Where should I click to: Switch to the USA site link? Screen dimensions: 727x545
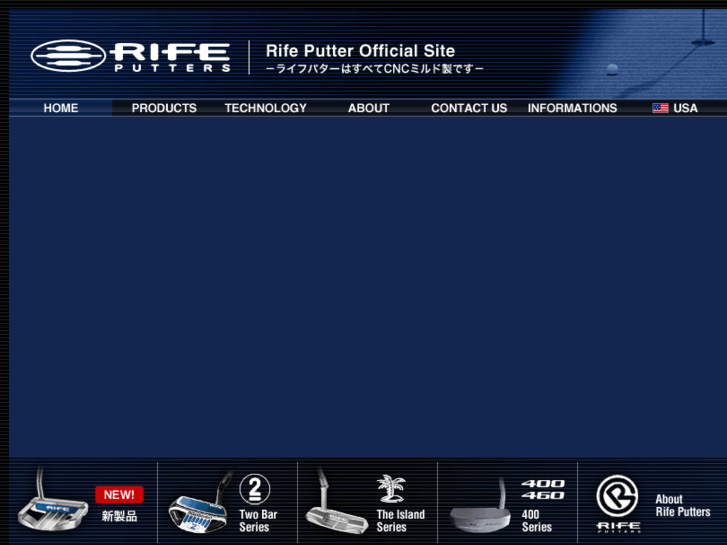(685, 108)
